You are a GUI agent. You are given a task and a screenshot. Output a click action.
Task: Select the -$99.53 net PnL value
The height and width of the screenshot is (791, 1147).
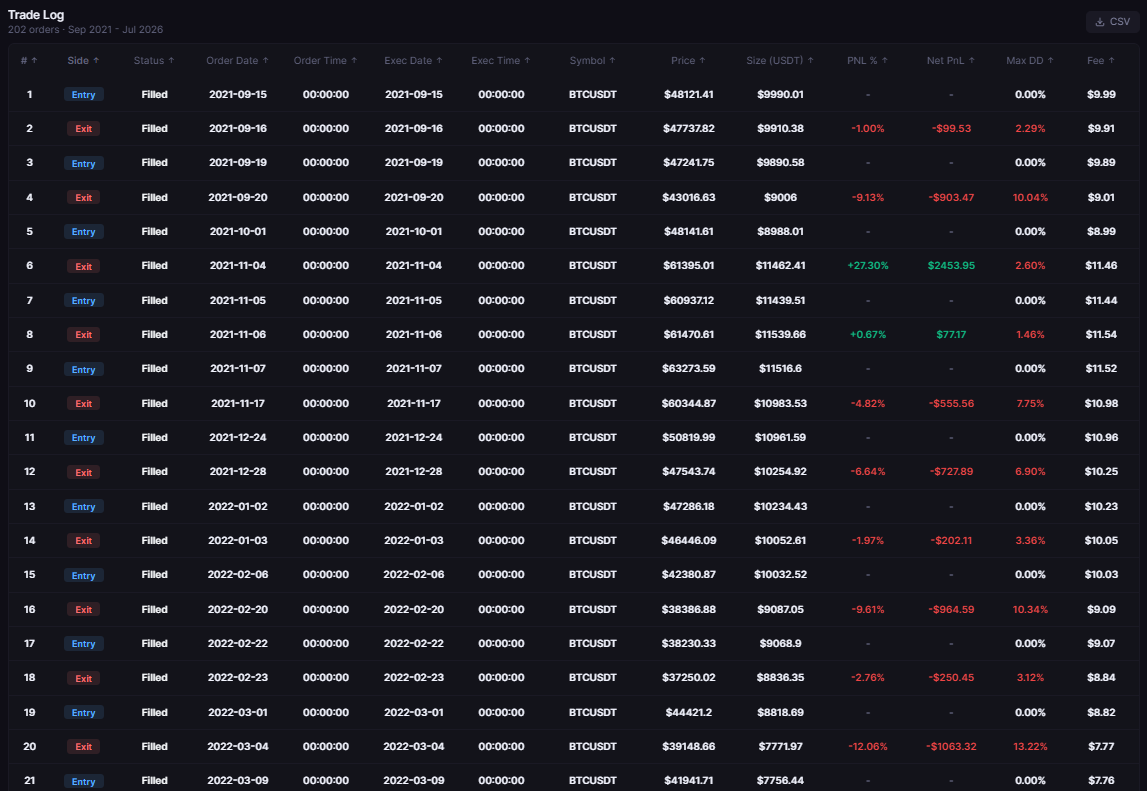[951, 129]
